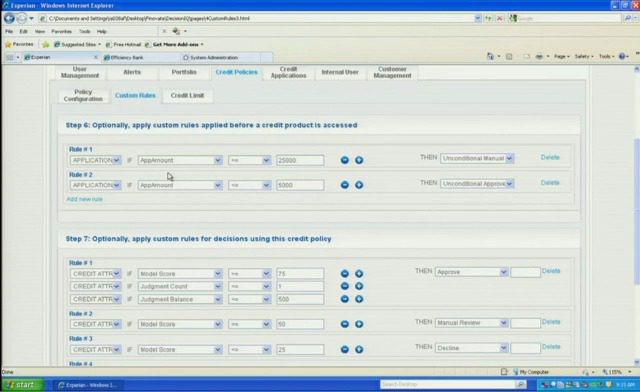Viewport: 640px width, 392px height.
Task: Open the APPLICATION dropdown in Step 6 Rule #1
Action: [96, 160]
